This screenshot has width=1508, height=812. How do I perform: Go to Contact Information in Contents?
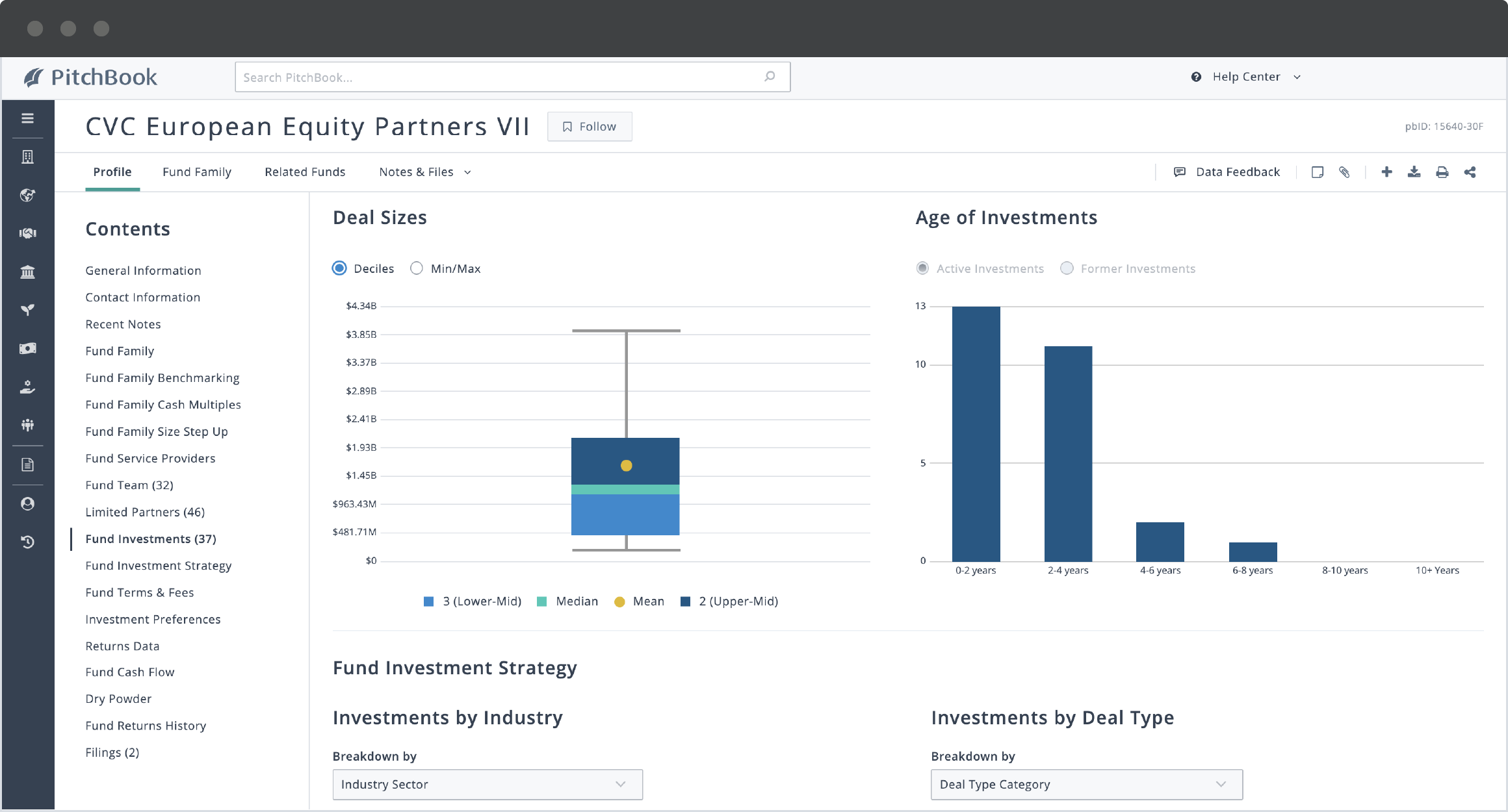(x=142, y=298)
